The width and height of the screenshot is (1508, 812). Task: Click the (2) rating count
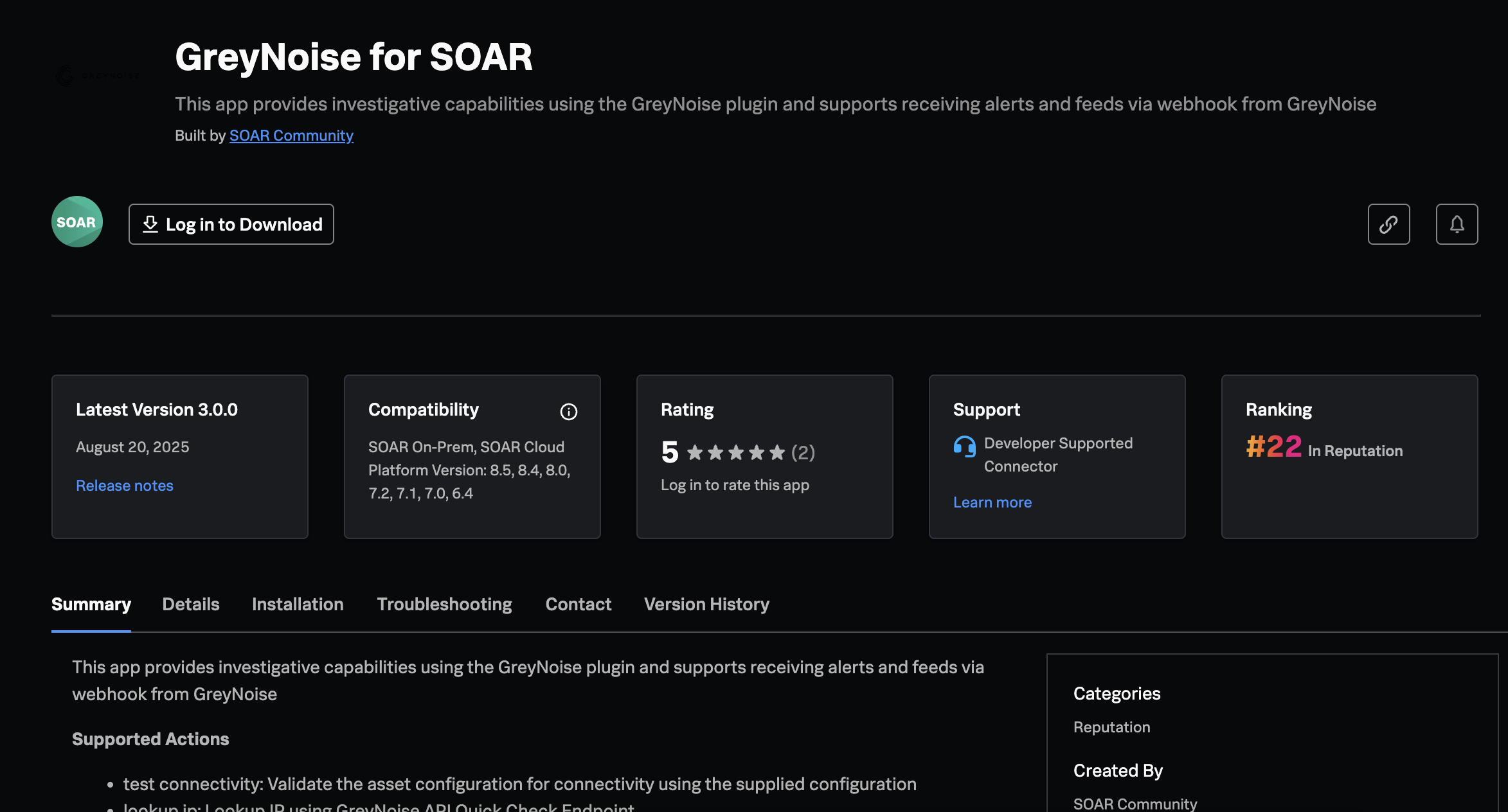coord(803,453)
